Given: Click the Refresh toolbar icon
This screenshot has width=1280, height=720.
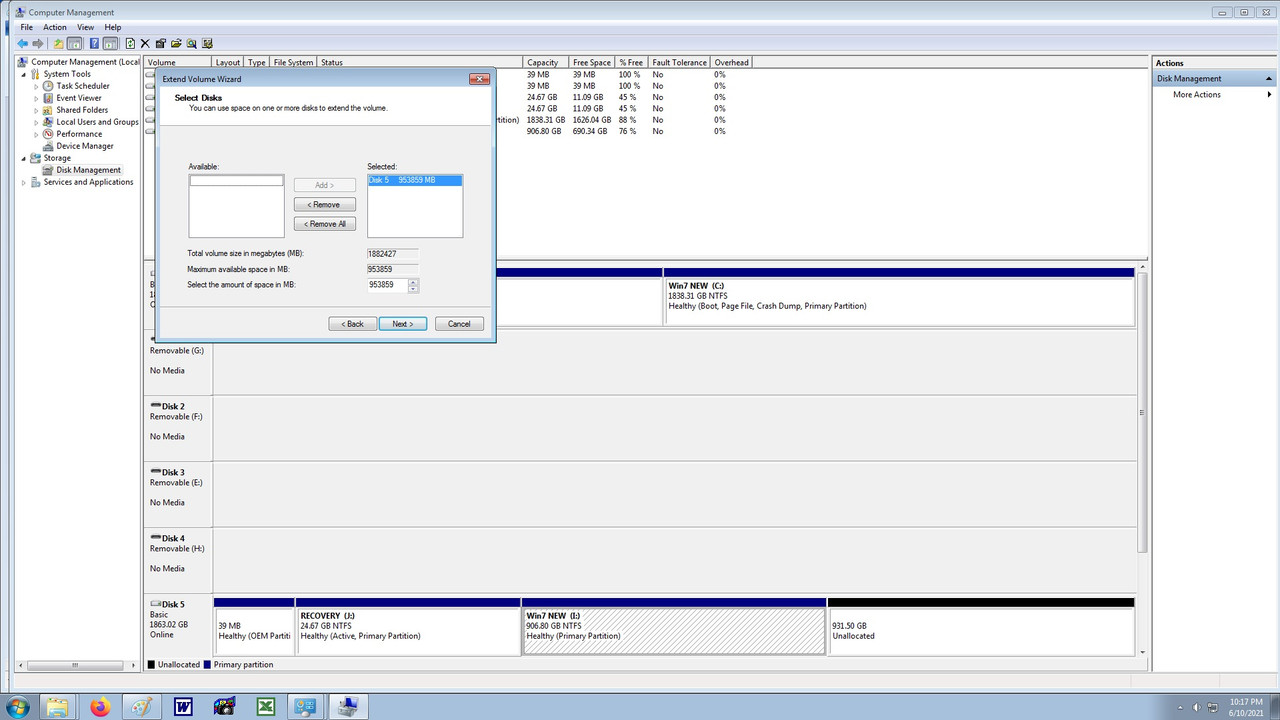Looking at the screenshot, I should point(130,43).
